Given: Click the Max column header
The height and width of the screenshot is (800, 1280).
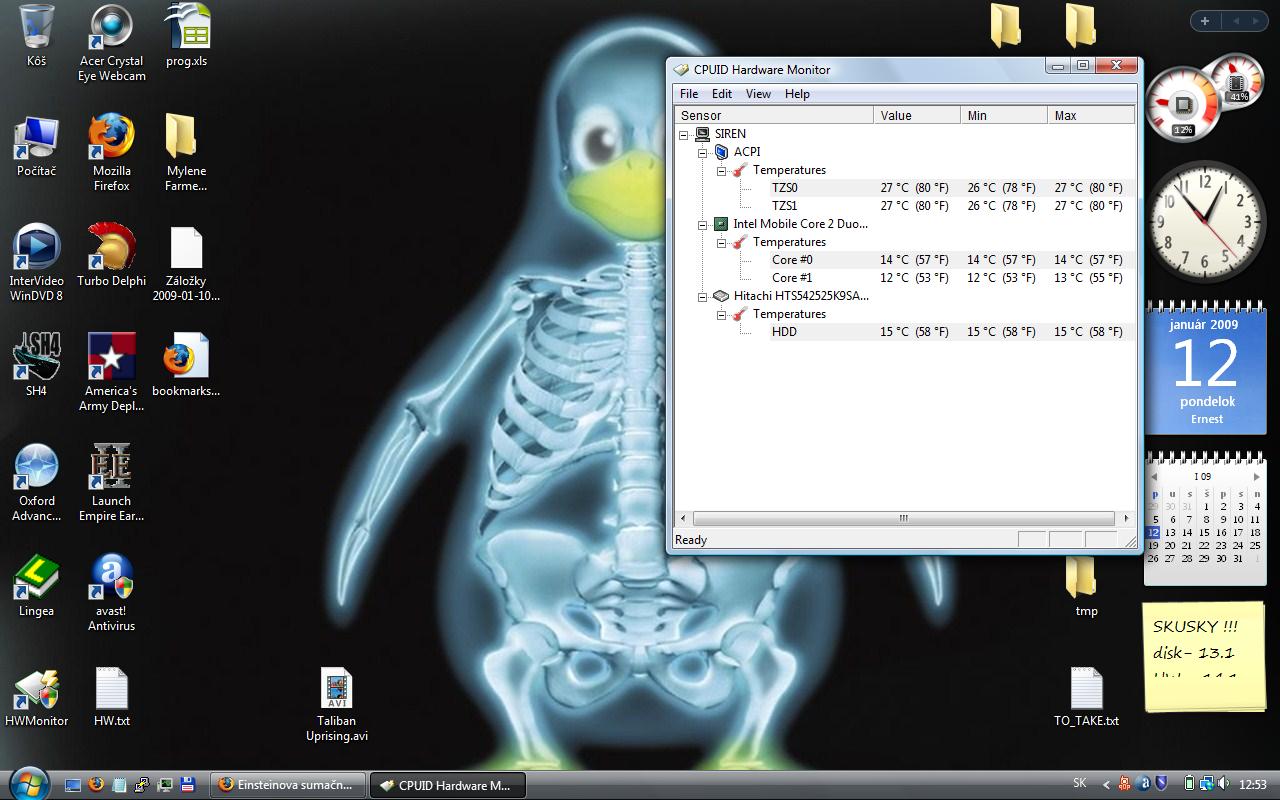Looking at the screenshot, I should click(1091, 115).
